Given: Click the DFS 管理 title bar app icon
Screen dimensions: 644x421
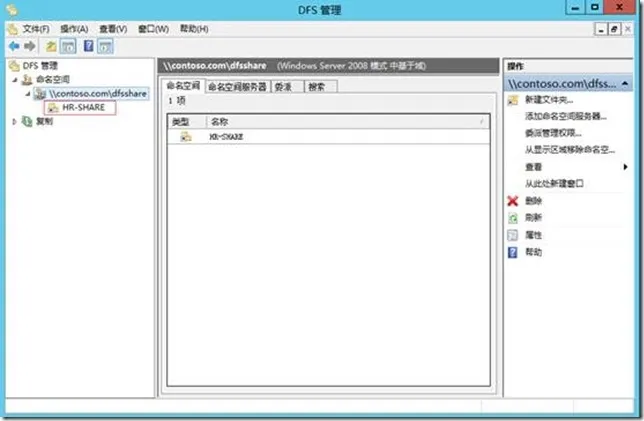Looking at the screenshot, I should point(12,9).
